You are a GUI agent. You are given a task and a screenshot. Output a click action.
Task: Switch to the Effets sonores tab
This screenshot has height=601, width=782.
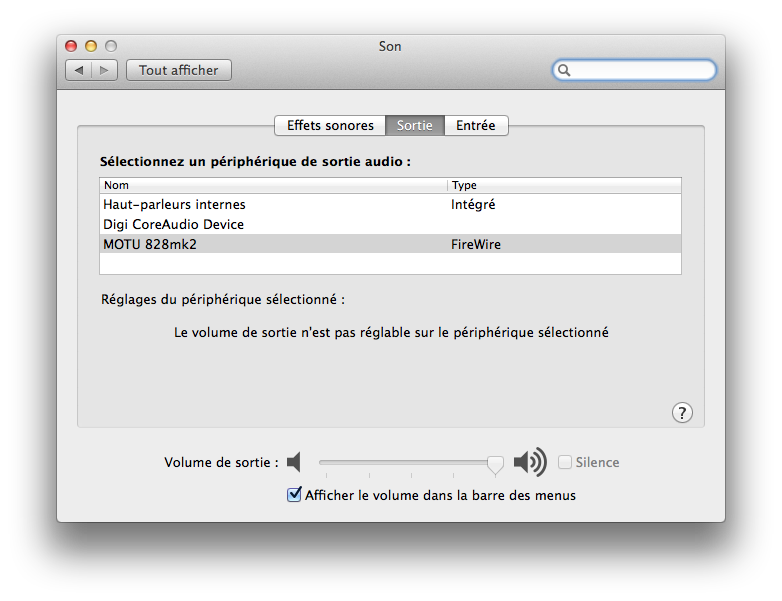pos(330,125)
